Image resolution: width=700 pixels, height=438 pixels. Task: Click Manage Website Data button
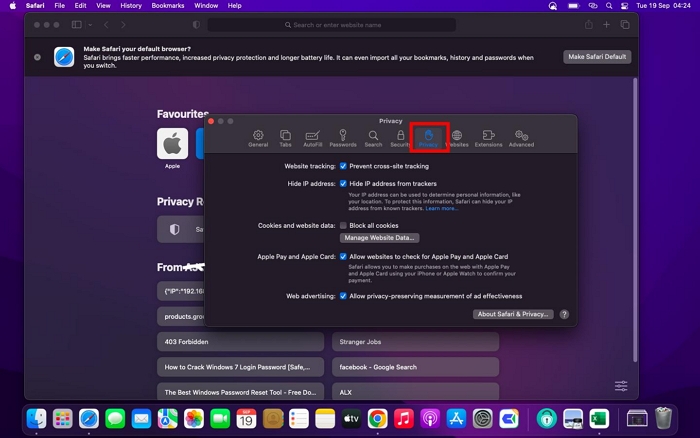[x=379, y=238]
